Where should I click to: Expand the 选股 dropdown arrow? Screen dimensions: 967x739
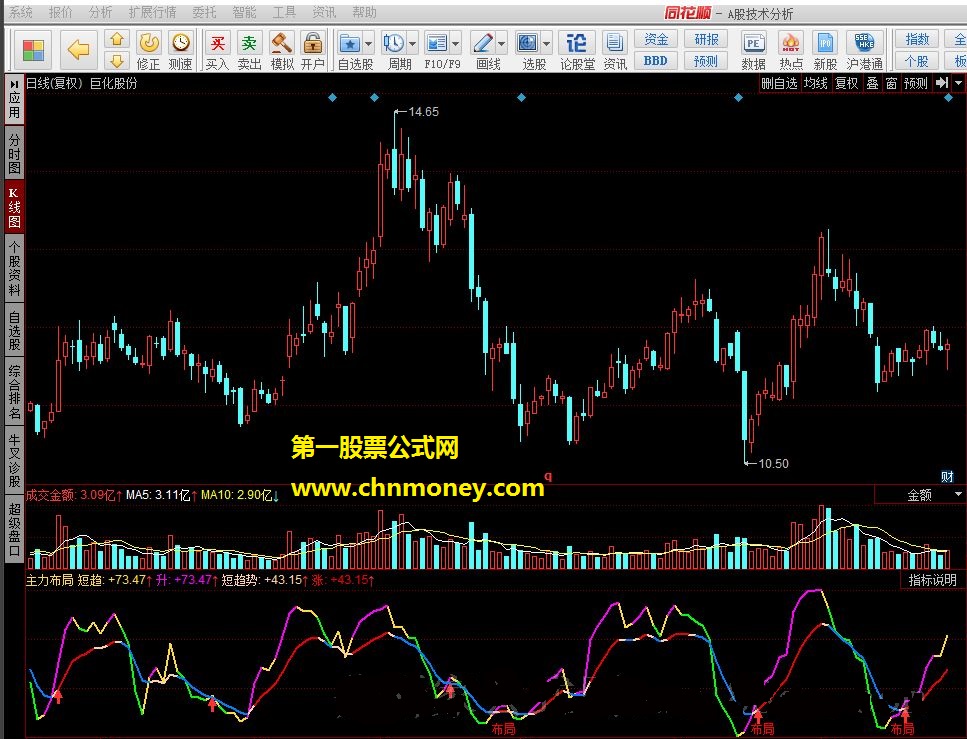[546, 44]
